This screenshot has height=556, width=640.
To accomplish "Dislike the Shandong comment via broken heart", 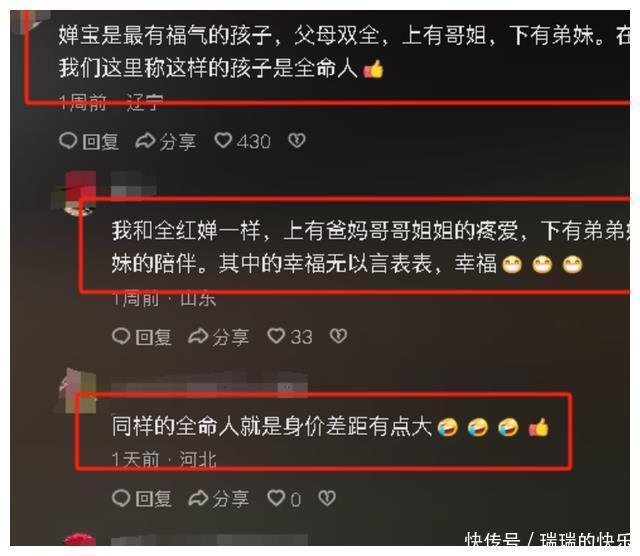I will (x=338, y=336).
